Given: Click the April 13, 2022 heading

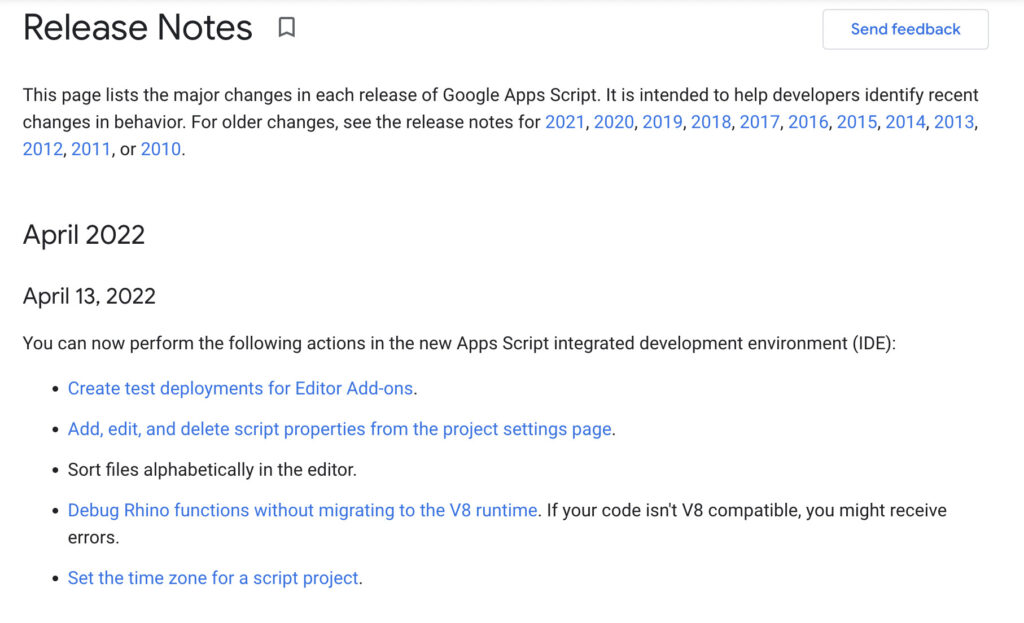Looking at the screenshot, I should tap(89, 296).
